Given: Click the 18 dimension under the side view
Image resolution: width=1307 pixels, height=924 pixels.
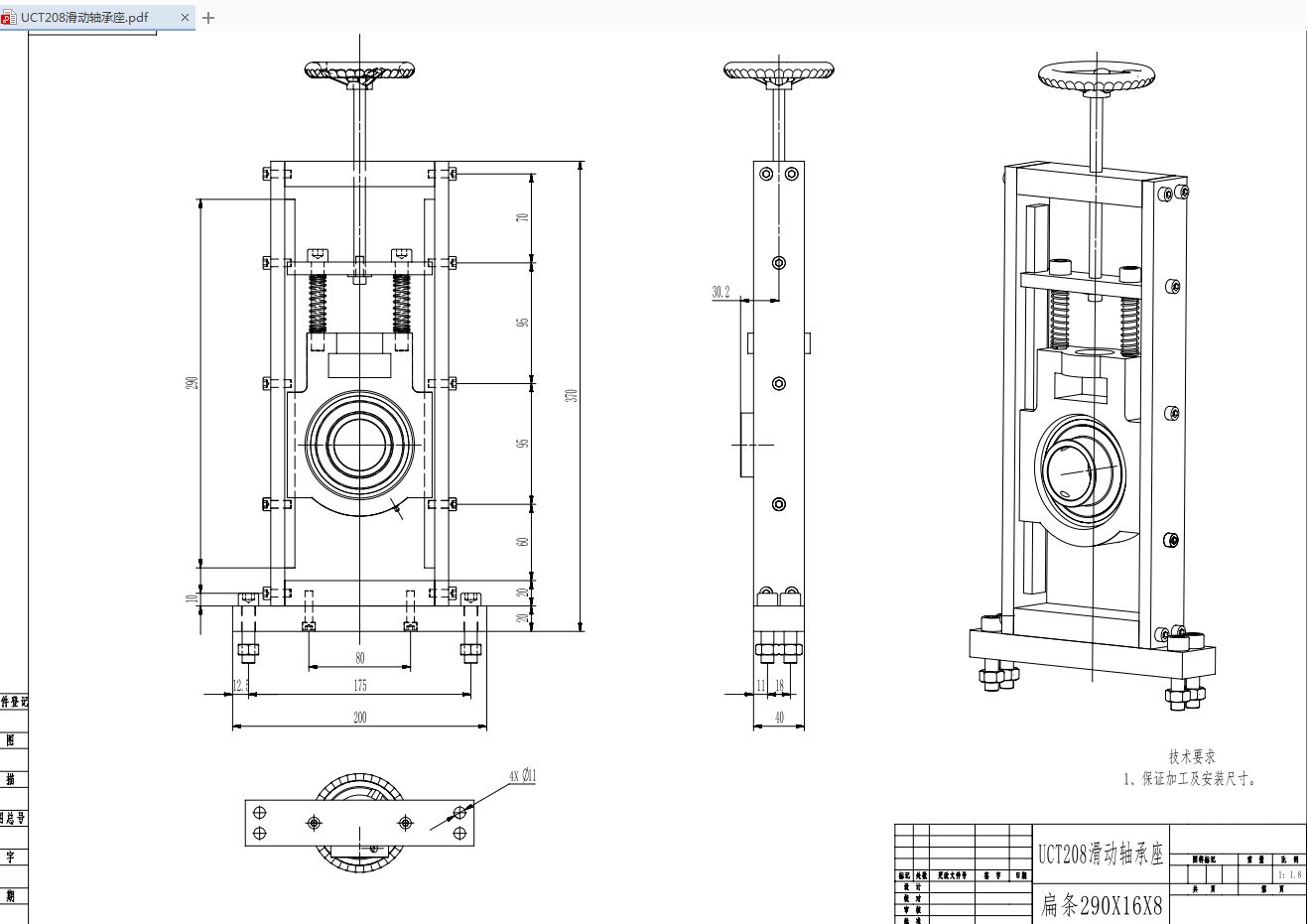Looking at the screenshot, I should [x=780, y=686].
